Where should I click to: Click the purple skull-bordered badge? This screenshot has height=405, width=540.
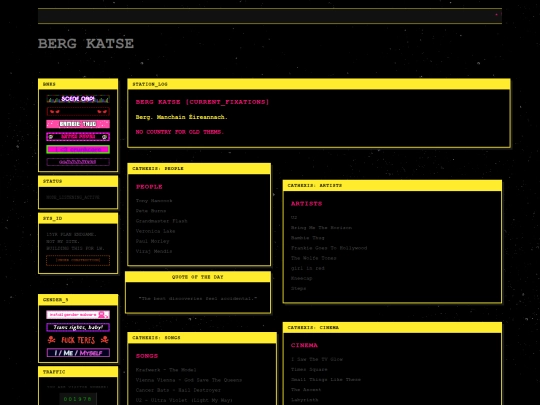point(78,137)
